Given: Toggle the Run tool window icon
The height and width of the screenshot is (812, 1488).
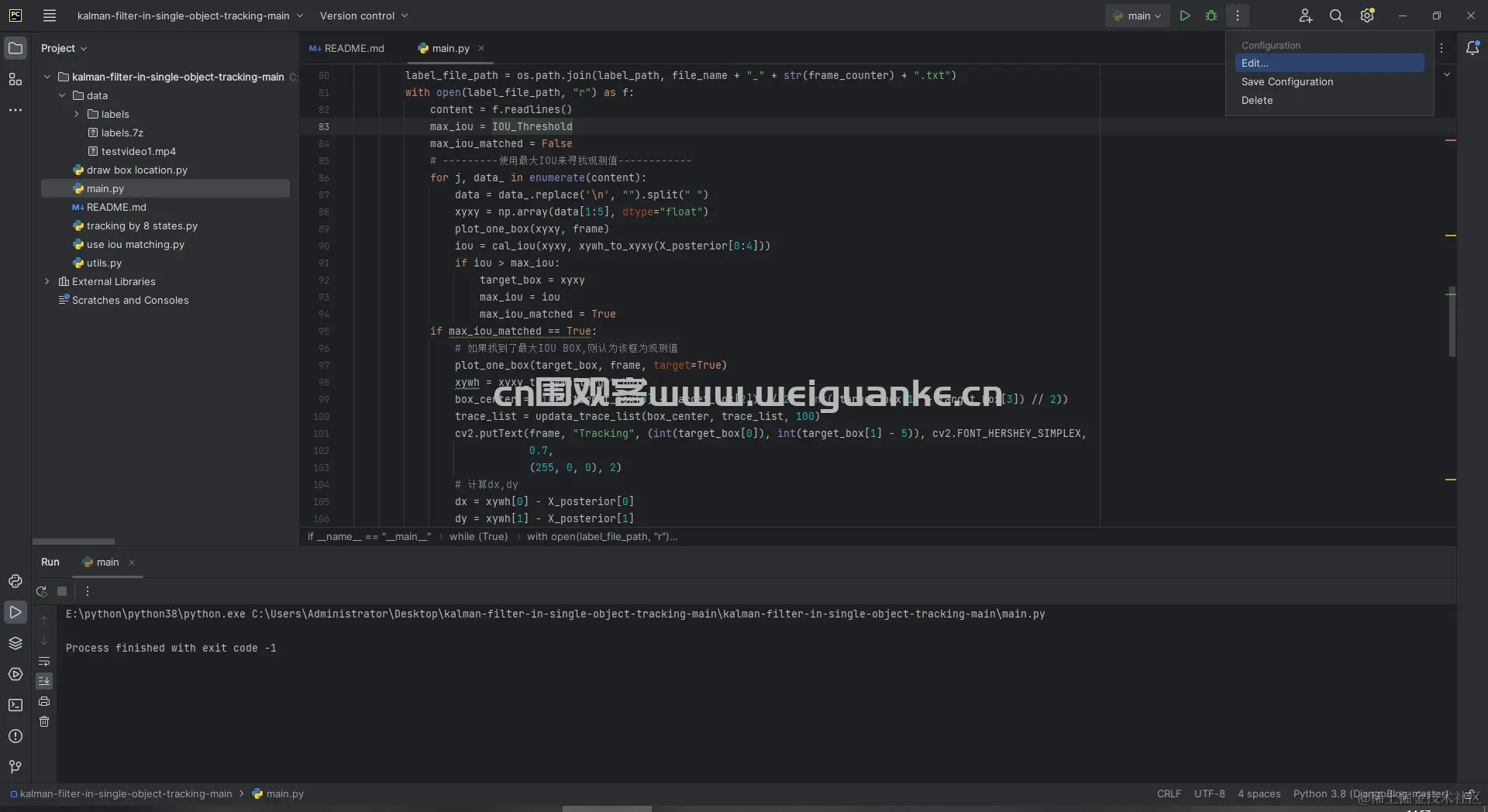Looking at the screenshot, I should [x=15, y=612].
